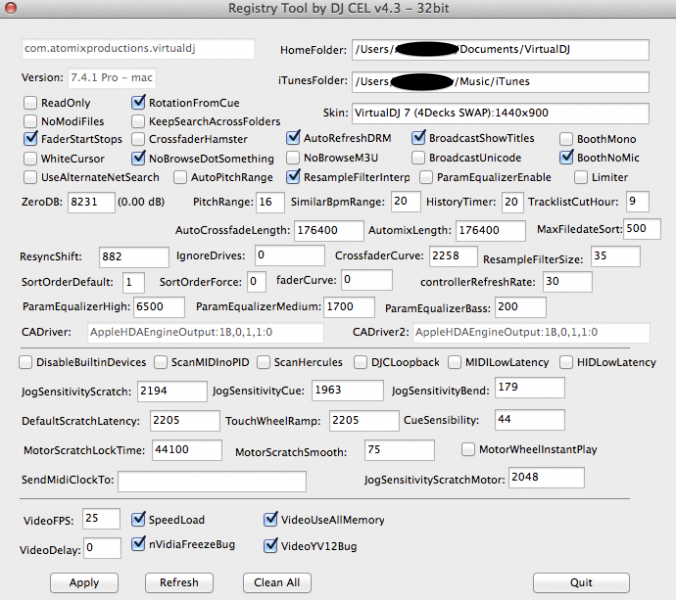676x600 pixels.
Task: Focus the VideoDelay field
Action: point(102,548)
